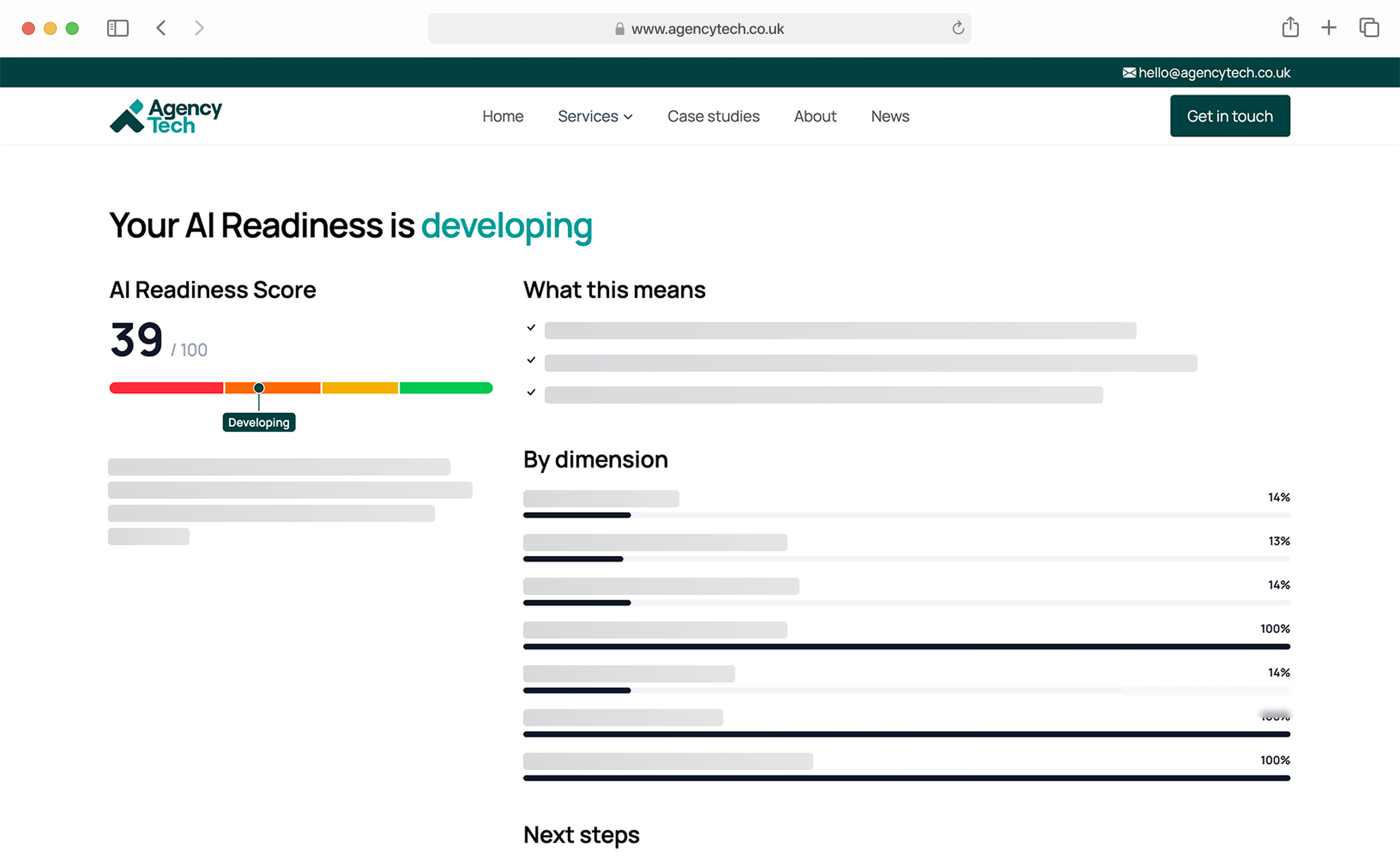The height and width of the screenshot is (860, 1400).
Task: Click the hello@agencytech.co.uk email link
Action: click(x=1214, y=73)
